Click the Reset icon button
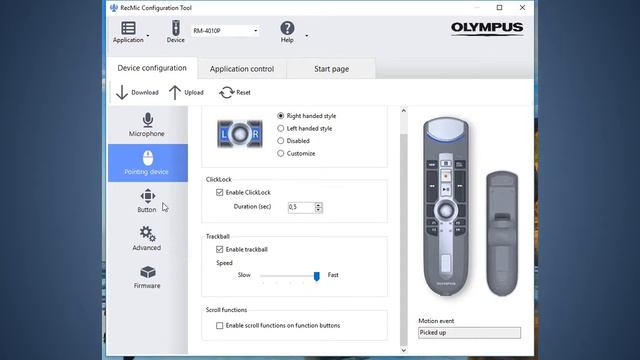 [227, 92]
